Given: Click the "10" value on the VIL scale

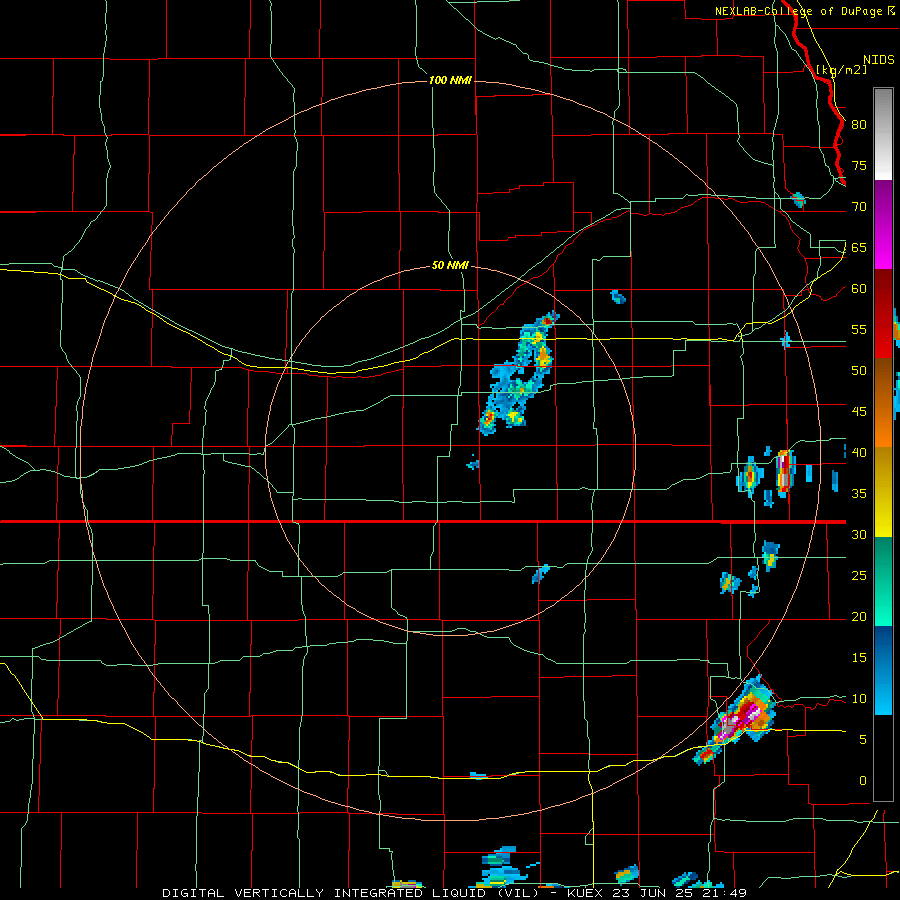Looking at the screenshot, I should (x=859, y=699).
